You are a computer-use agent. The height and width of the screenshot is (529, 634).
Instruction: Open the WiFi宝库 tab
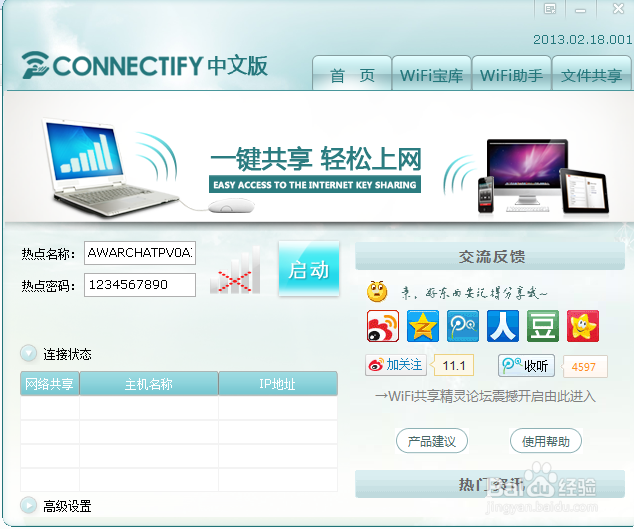(x=431, y=73)
